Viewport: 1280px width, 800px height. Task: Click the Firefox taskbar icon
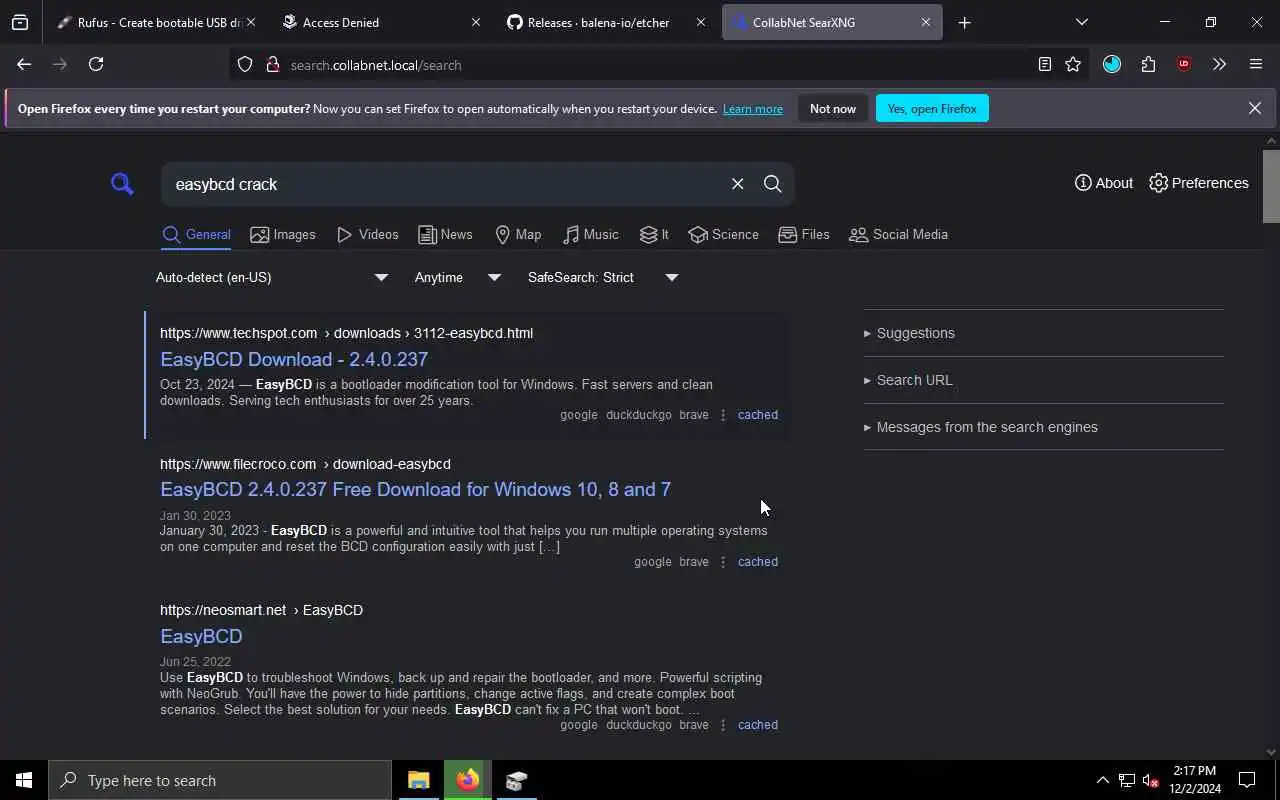[467, 780]
